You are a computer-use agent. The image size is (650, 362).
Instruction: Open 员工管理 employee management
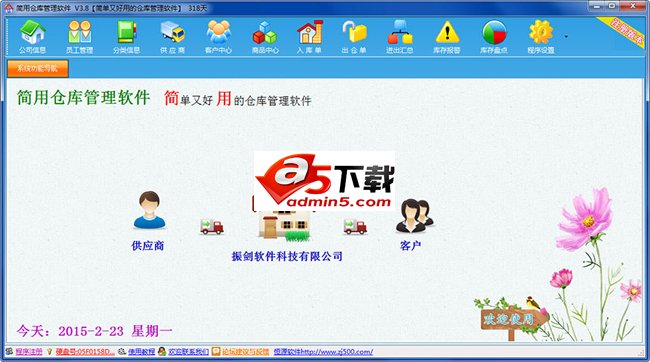79,37
